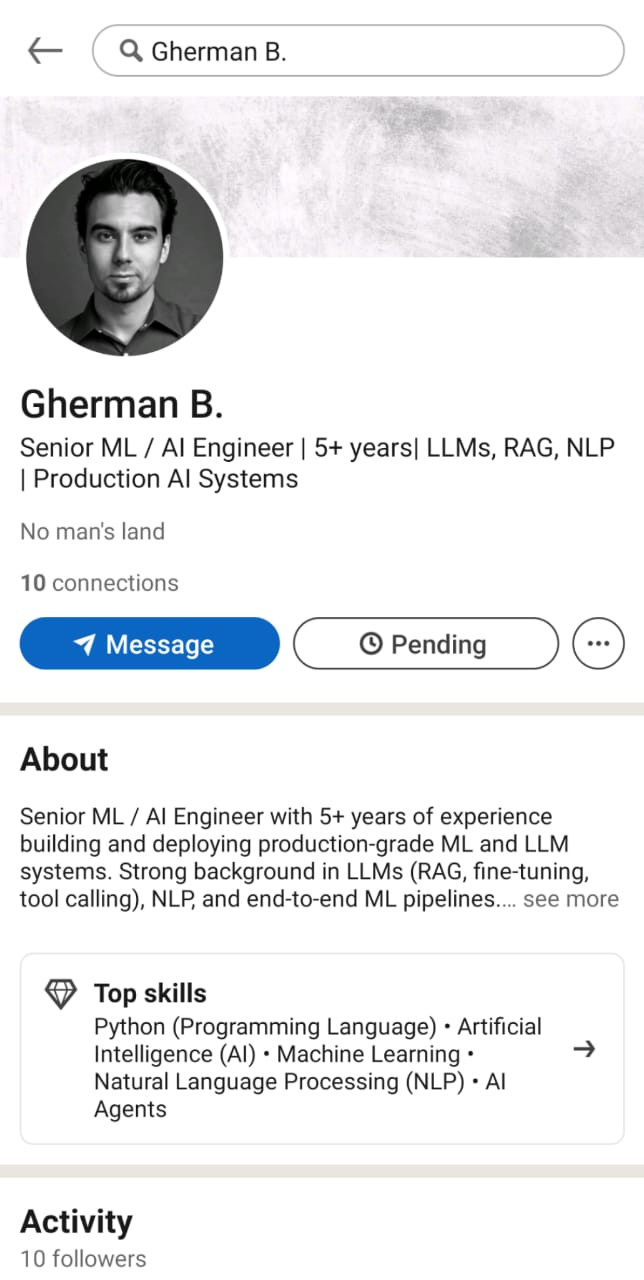This screenshot has width=644, height=1280.
Task: Click the paper plane icon on Message
Action: [85, 645]
